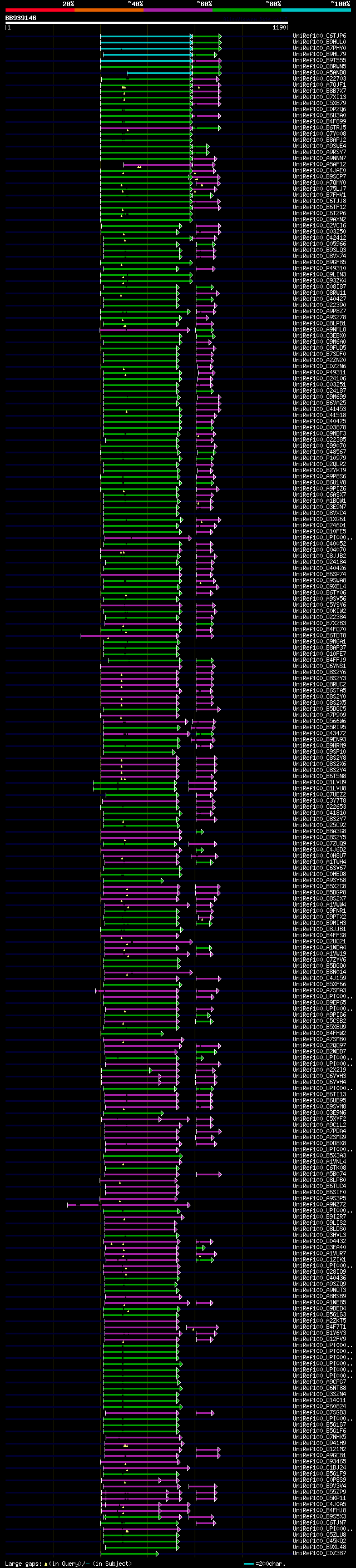356x1568 pixels.
Task: Click subject label UniRef100_Q9MBF3
Action: click(319, 434)
